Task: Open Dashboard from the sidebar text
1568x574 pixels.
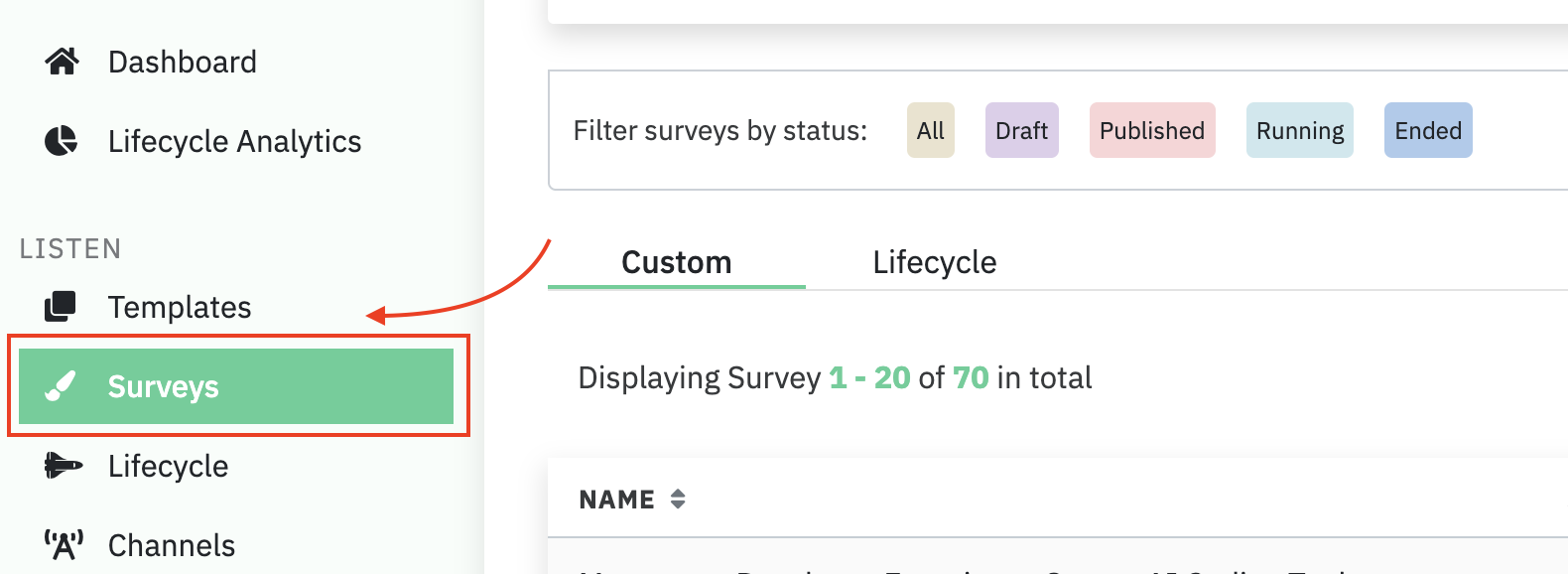Action: (183, 62)
